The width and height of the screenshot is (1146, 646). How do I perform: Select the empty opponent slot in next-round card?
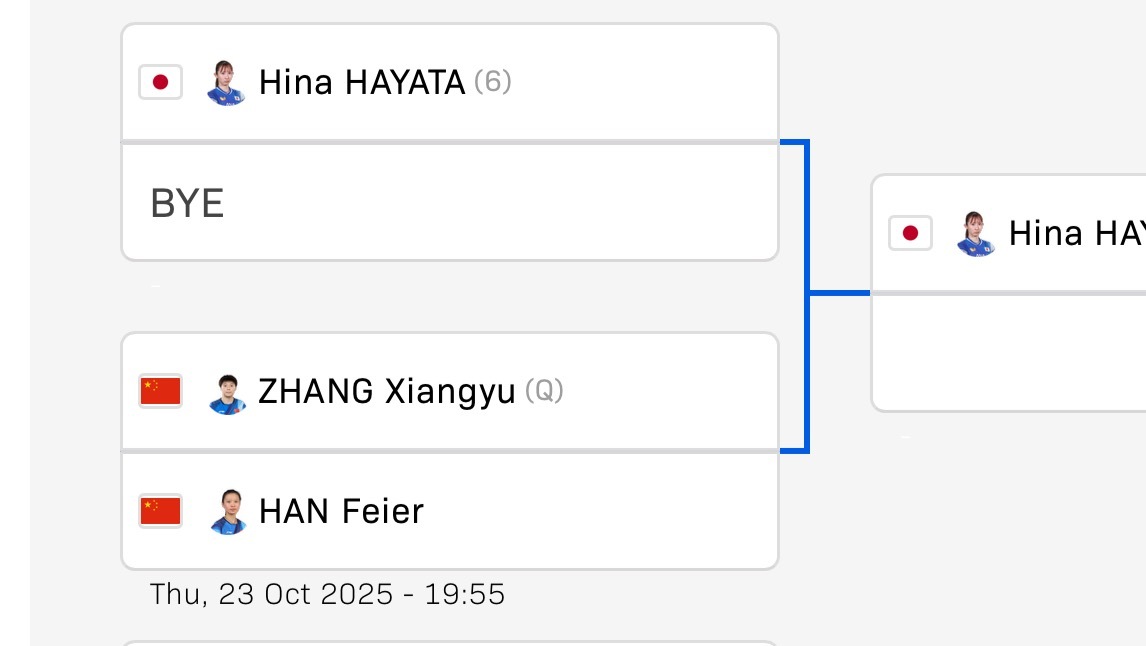tap(1008, 352)
